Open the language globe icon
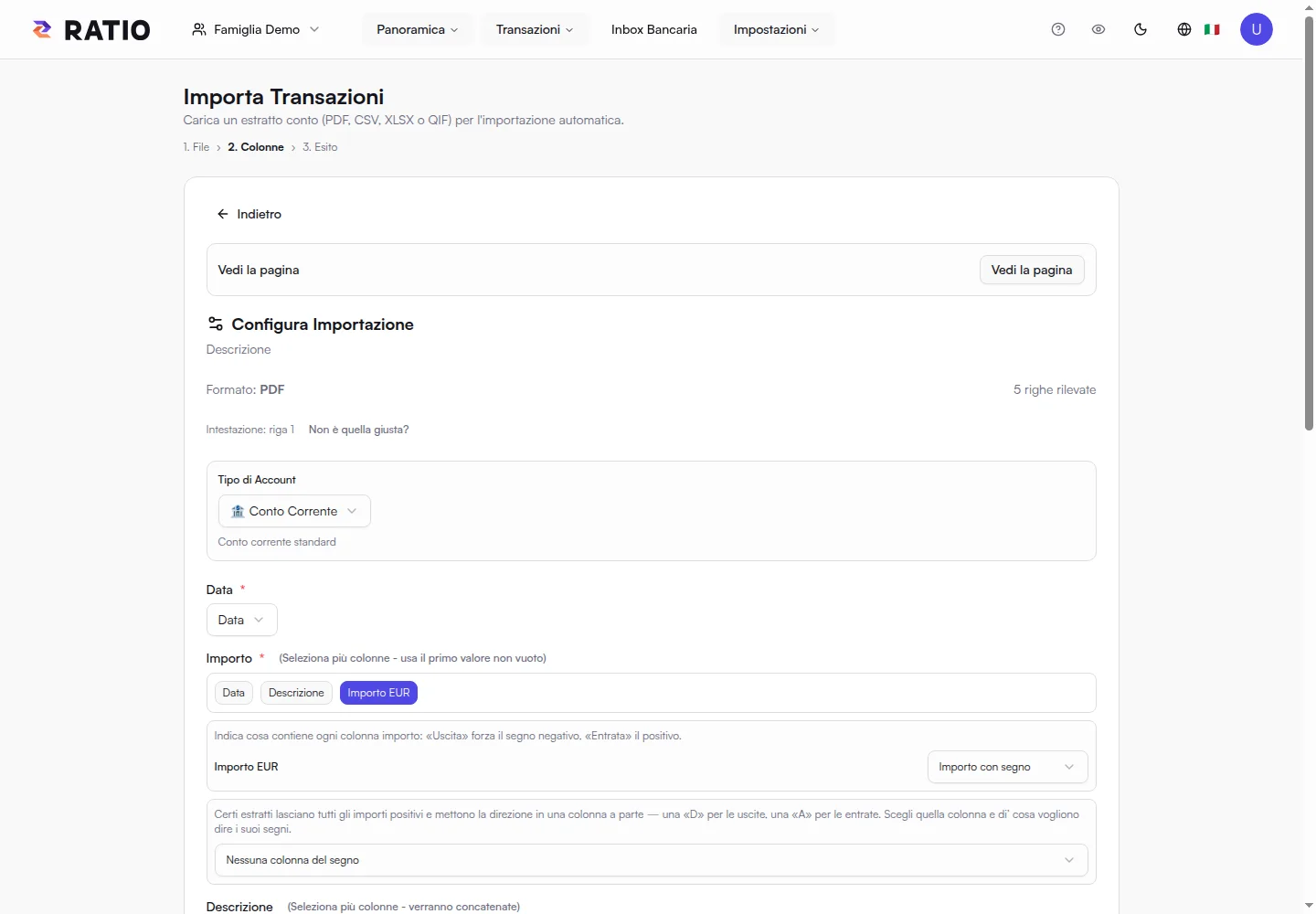This screenshot has width=1316, height=914. [1184, 29]
